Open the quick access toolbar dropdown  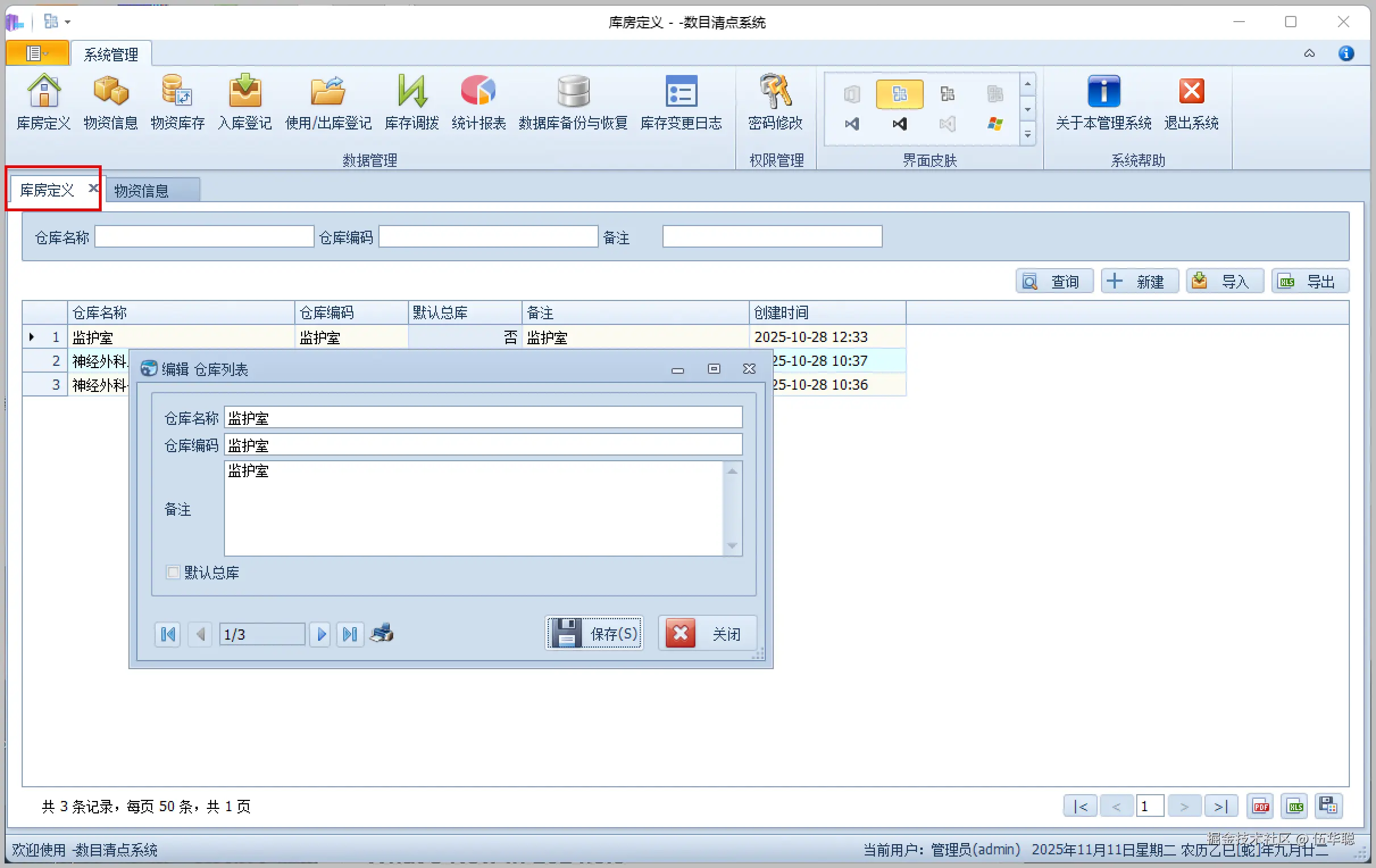68,22
